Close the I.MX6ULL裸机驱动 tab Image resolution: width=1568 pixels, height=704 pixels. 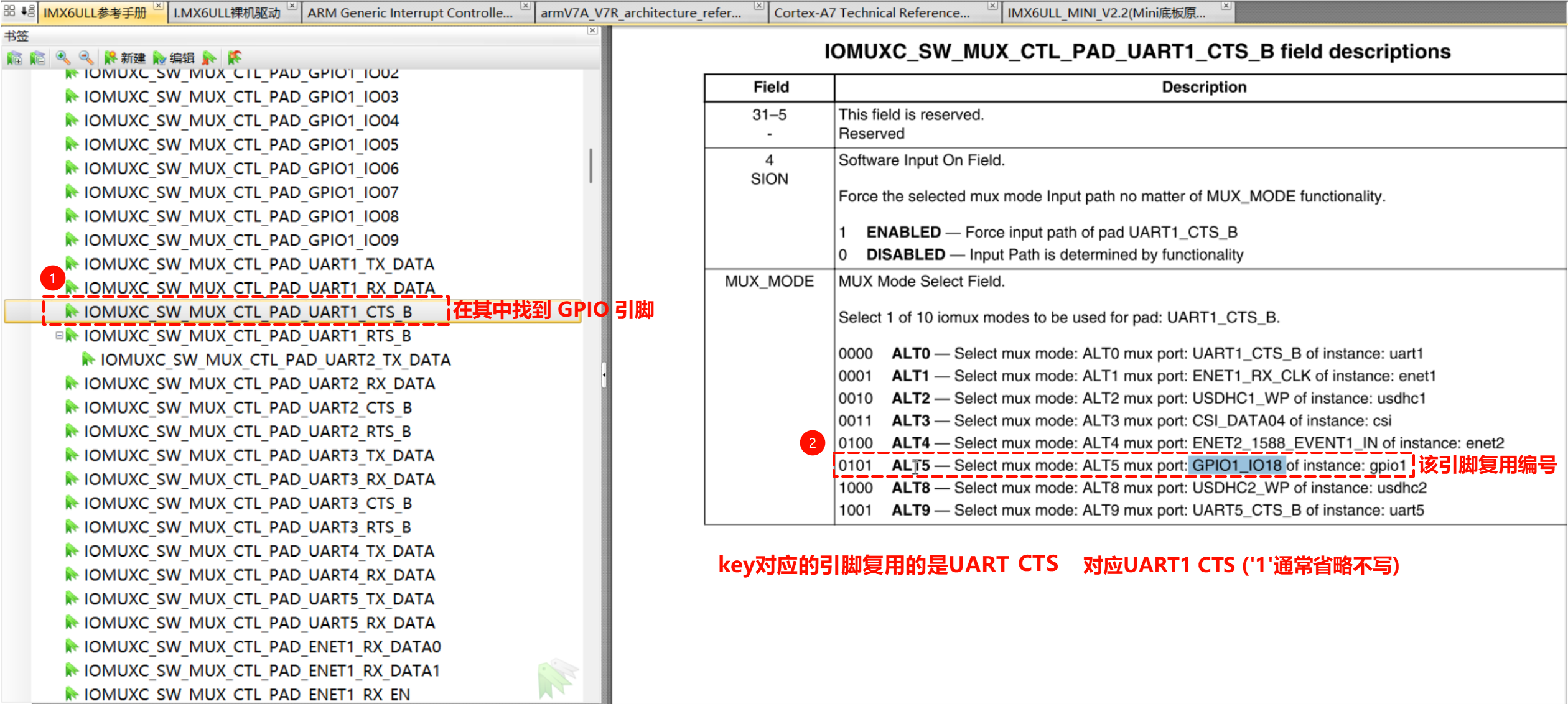(292, 6)
